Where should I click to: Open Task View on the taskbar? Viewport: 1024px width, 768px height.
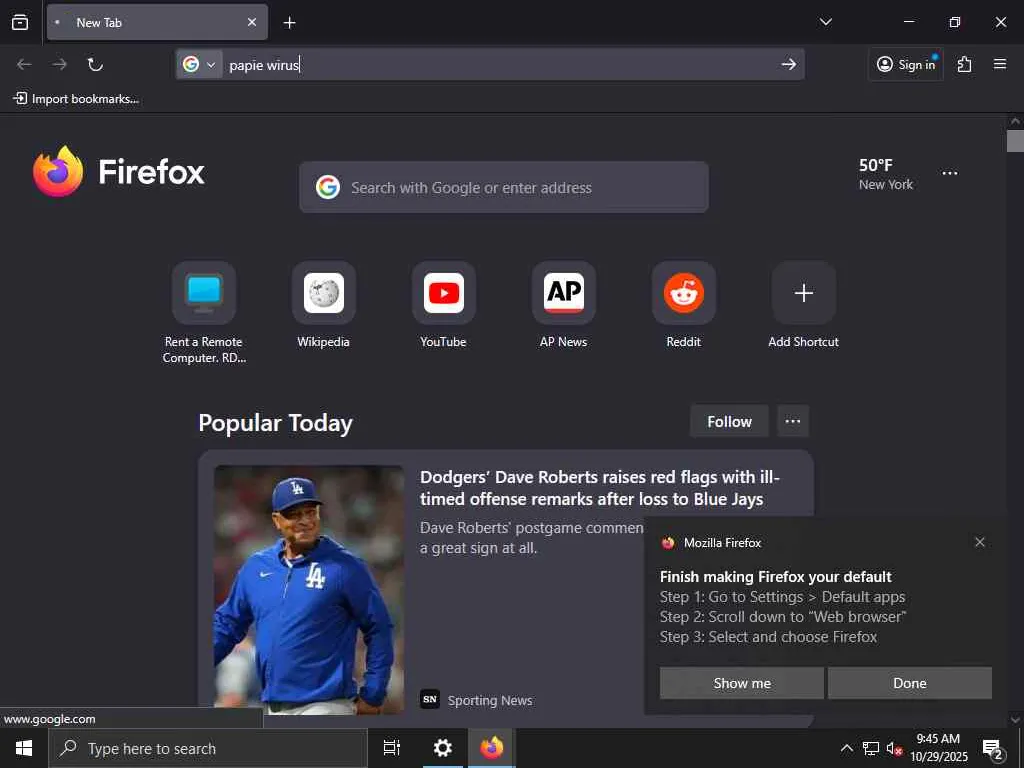(x=392, y=748)
